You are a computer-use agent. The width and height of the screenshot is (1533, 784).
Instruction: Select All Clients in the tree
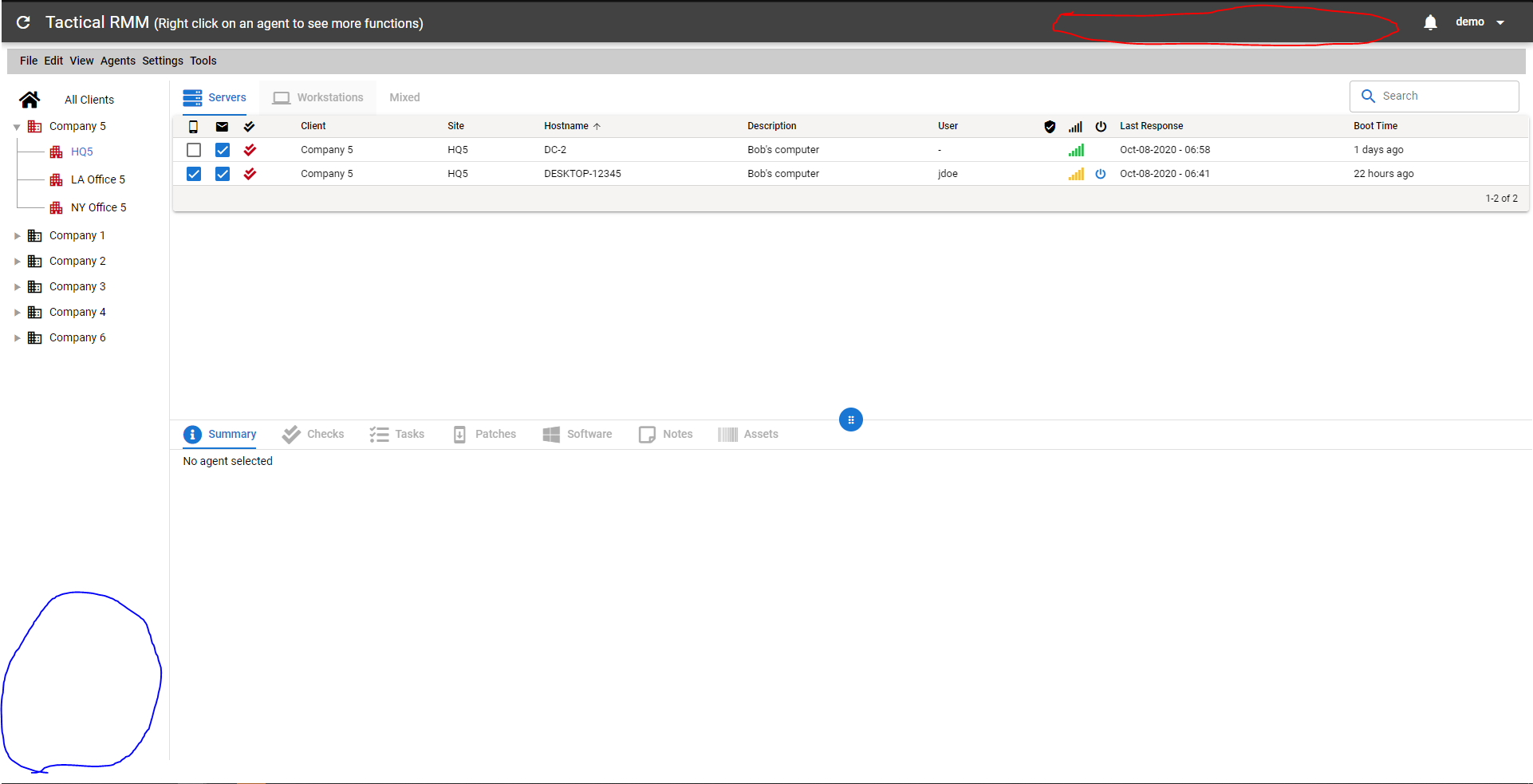click(89, 100)
